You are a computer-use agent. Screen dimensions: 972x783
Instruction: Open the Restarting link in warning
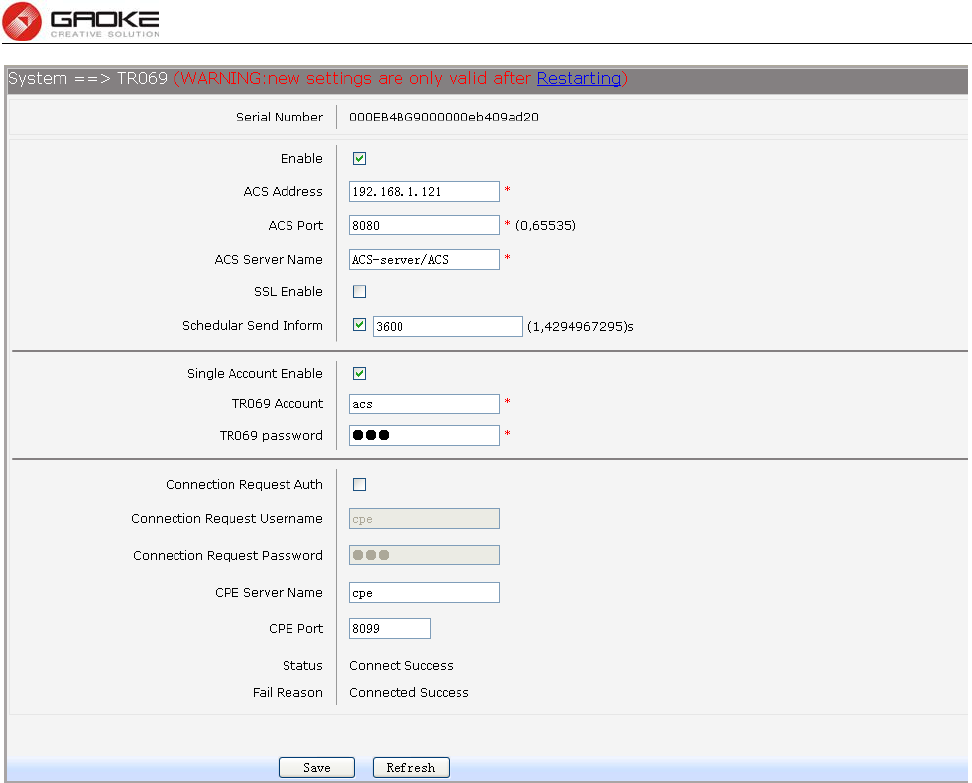(579, 78)
